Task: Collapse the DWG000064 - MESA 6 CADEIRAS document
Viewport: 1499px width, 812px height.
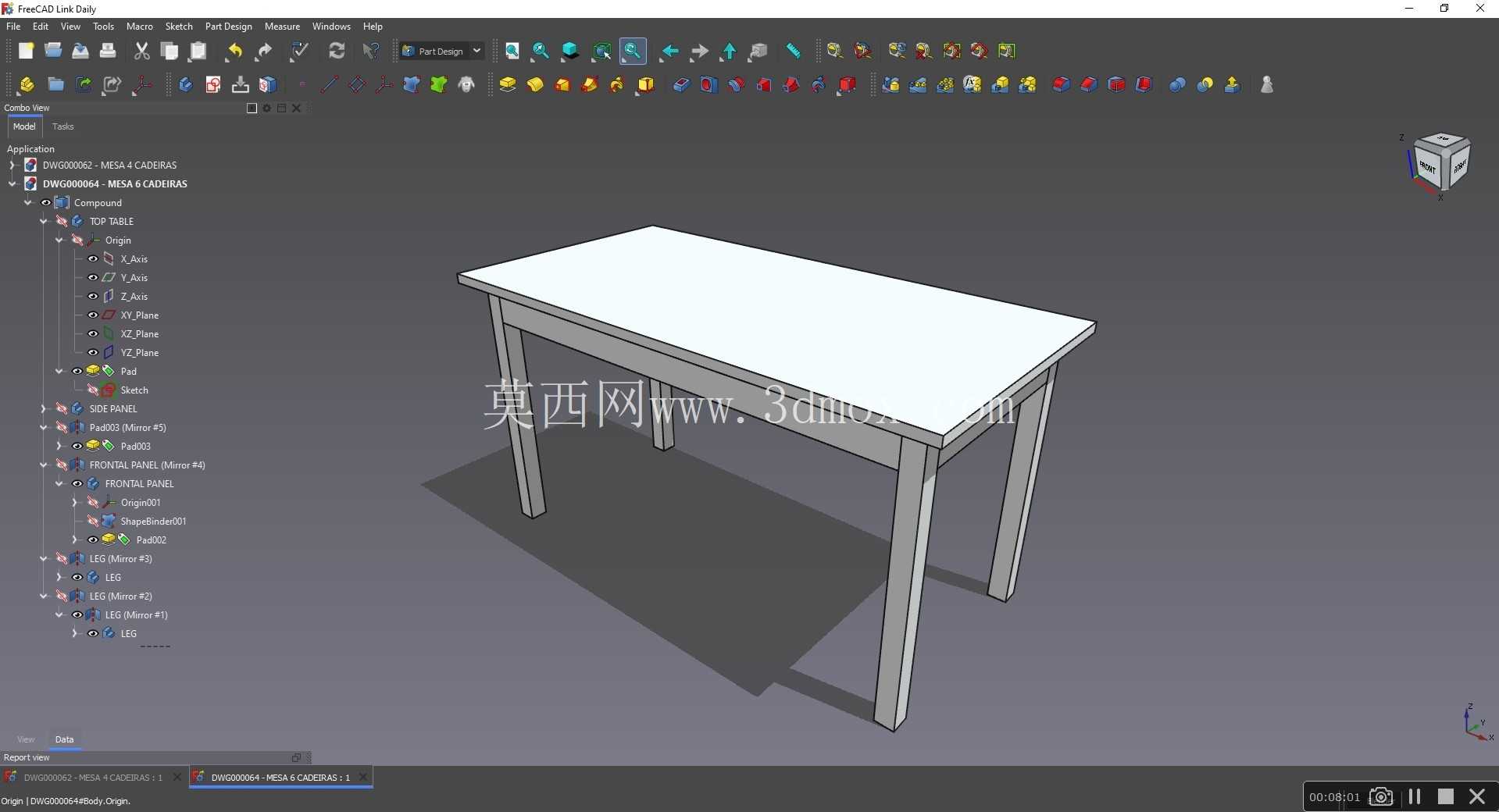Action: (x=12, y=184)
